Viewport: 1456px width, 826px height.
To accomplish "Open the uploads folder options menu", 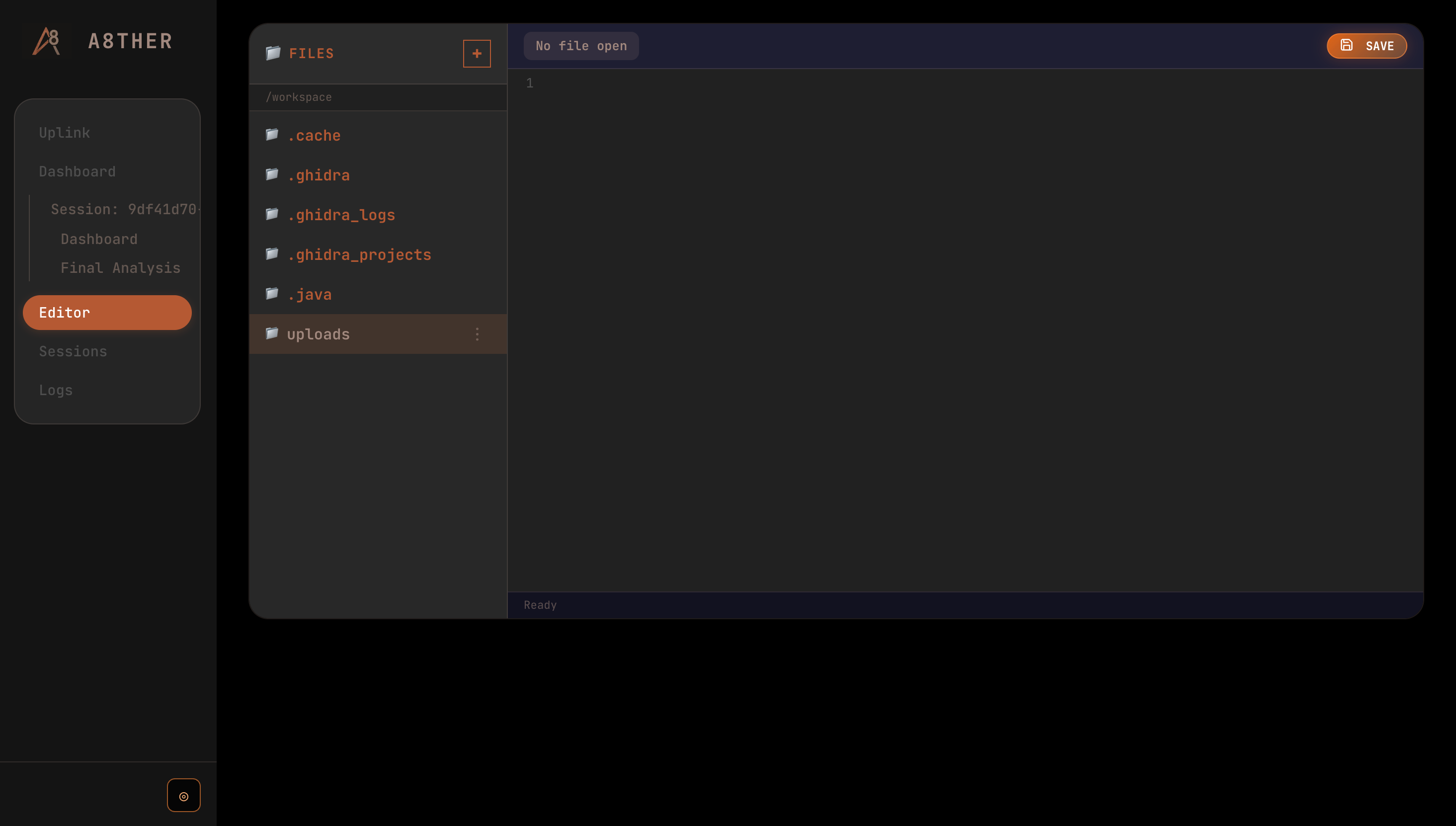I will coord(477,334).
